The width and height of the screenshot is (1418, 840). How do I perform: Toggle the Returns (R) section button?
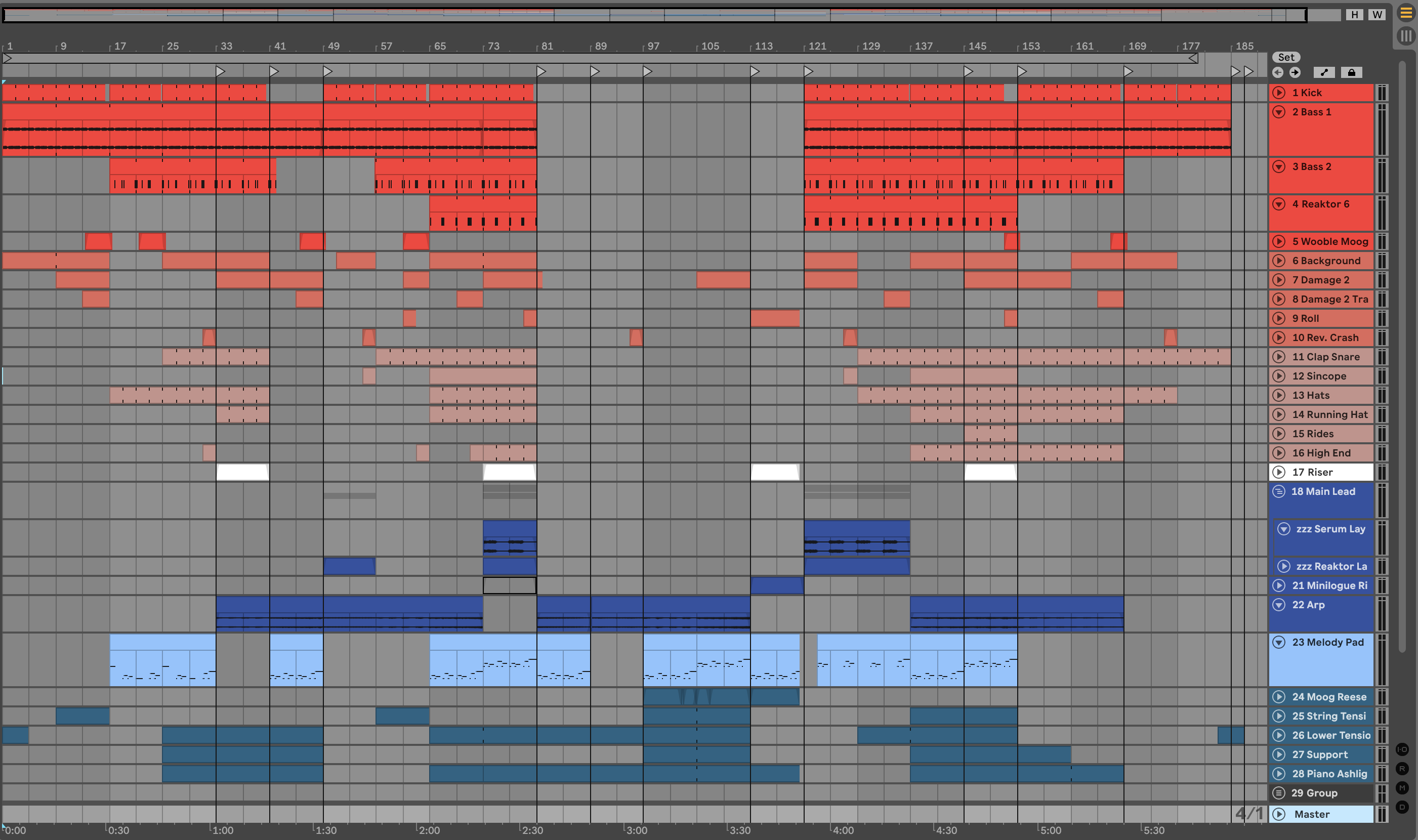click(1402, 769)
